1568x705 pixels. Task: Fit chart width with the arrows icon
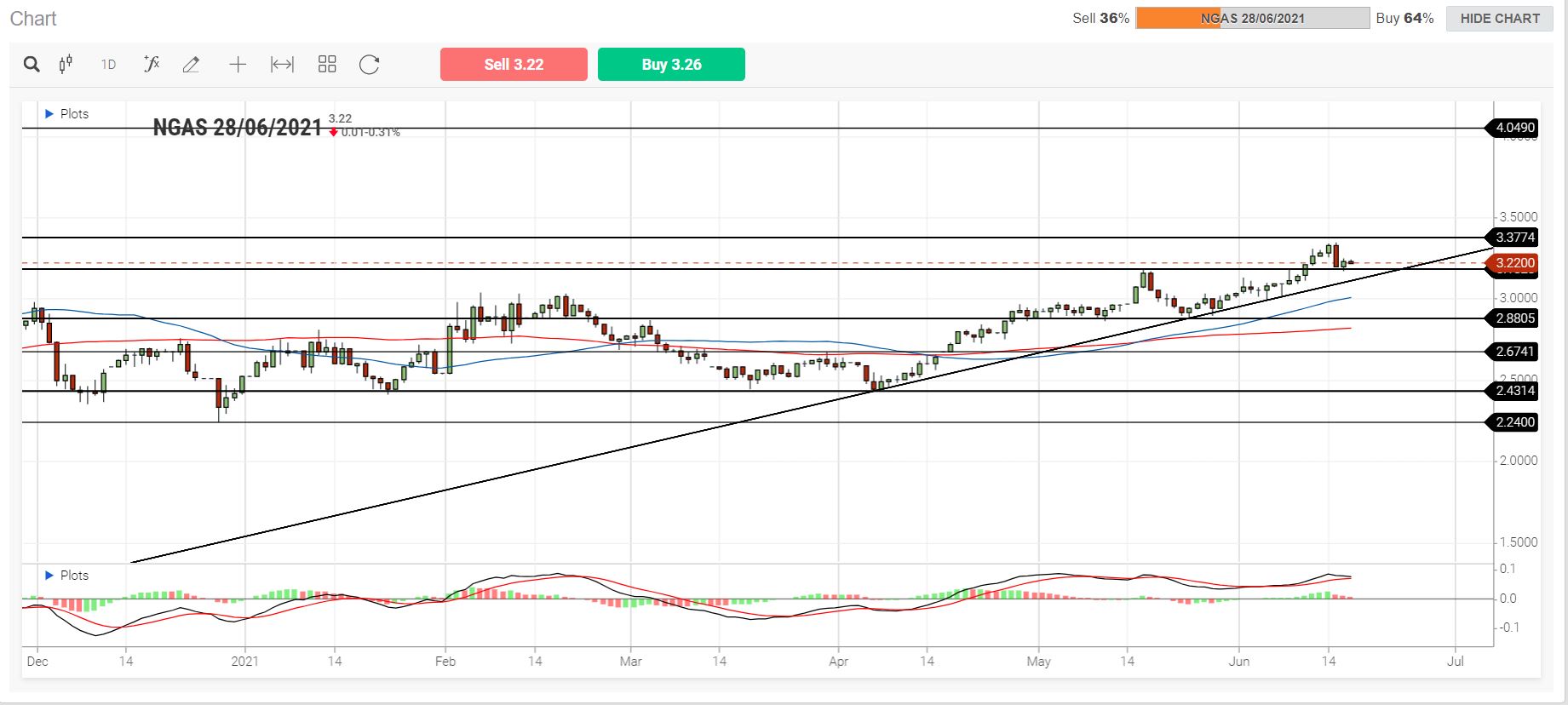point(282,65)
